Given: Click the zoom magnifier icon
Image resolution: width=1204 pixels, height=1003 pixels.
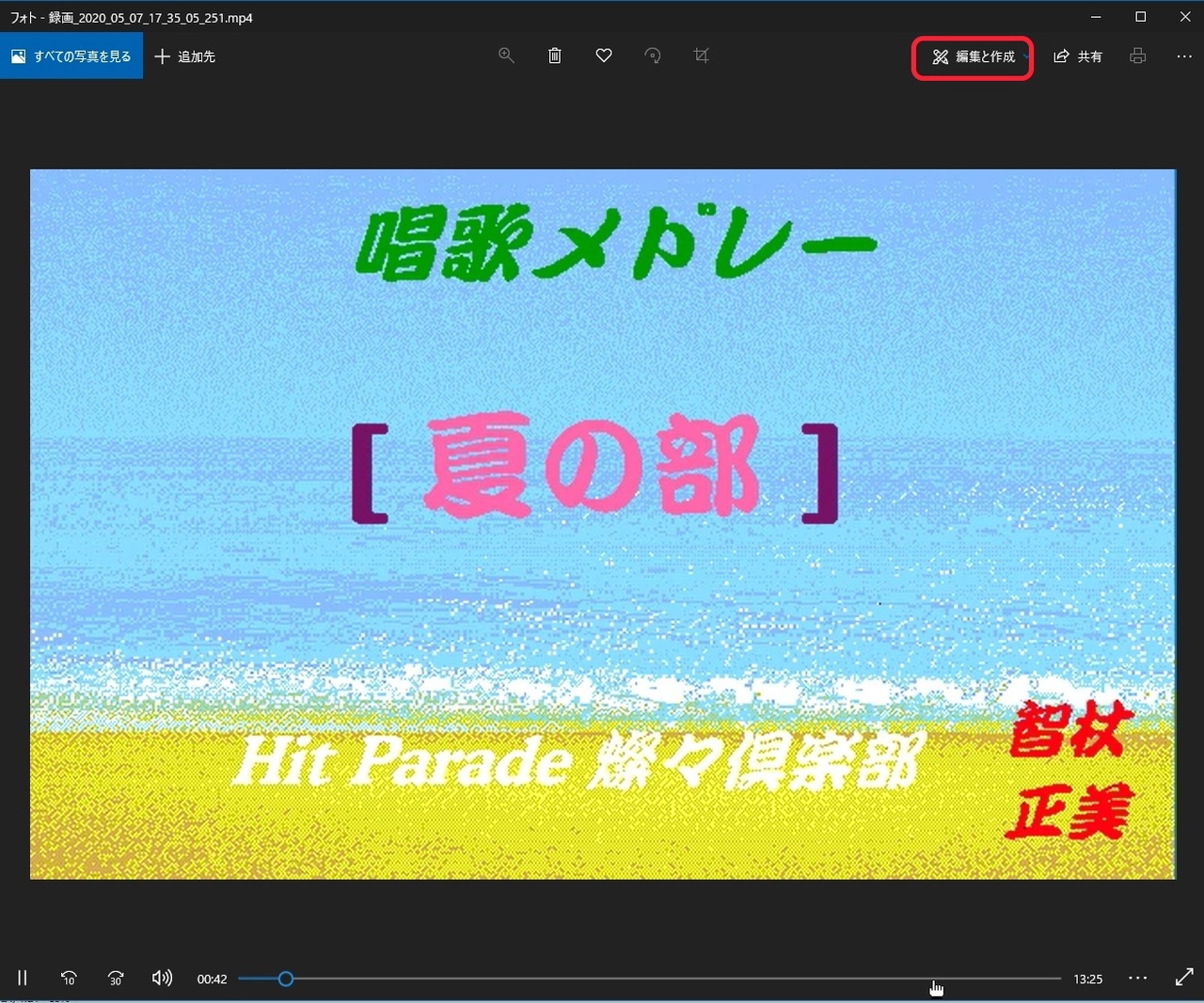Looking at the screenshot, I should click(x=506, y=56).
